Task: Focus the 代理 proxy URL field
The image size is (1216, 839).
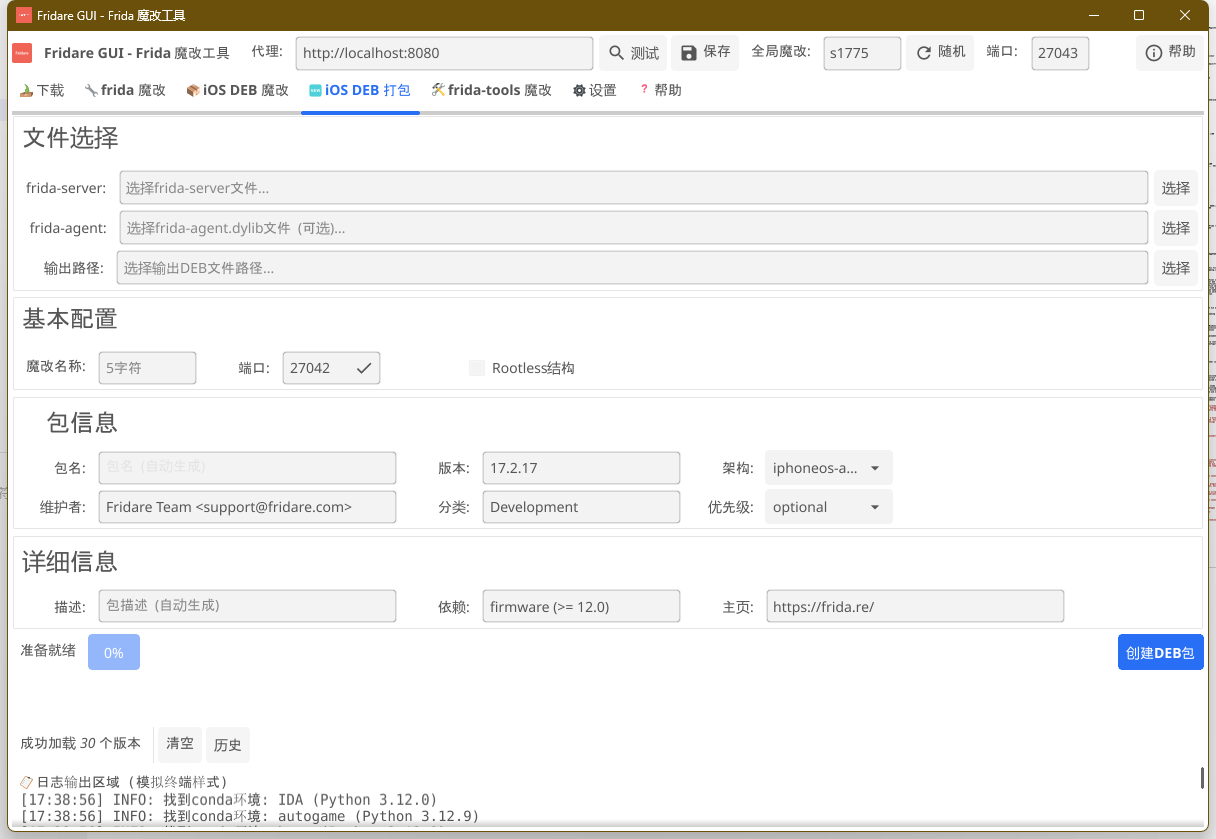Action: point(444,53)
